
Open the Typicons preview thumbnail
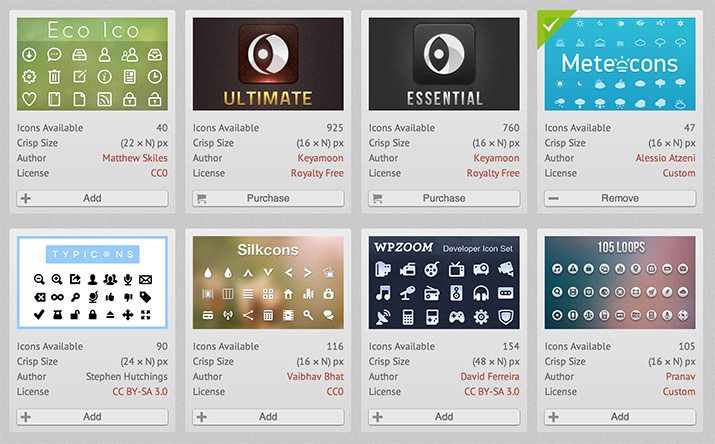click(x=92, y=283)
